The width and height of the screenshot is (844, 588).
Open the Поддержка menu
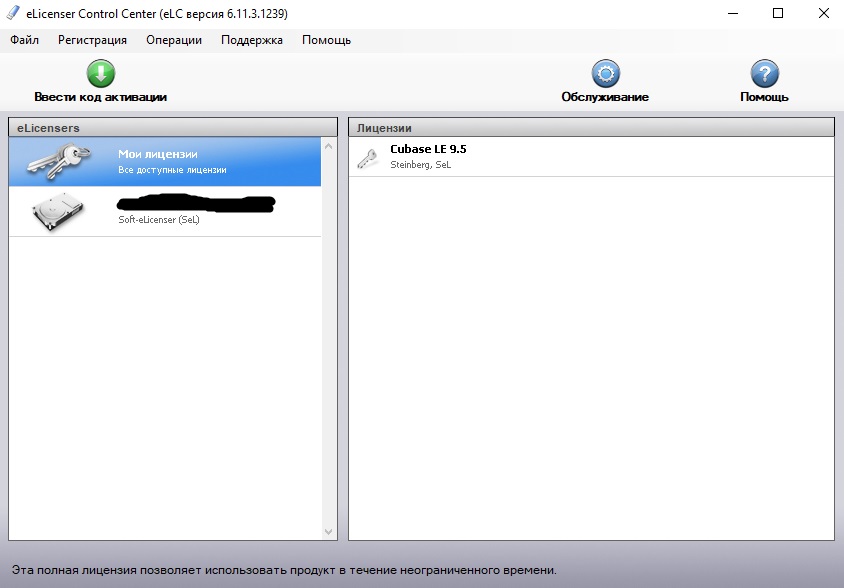[252, 40]
